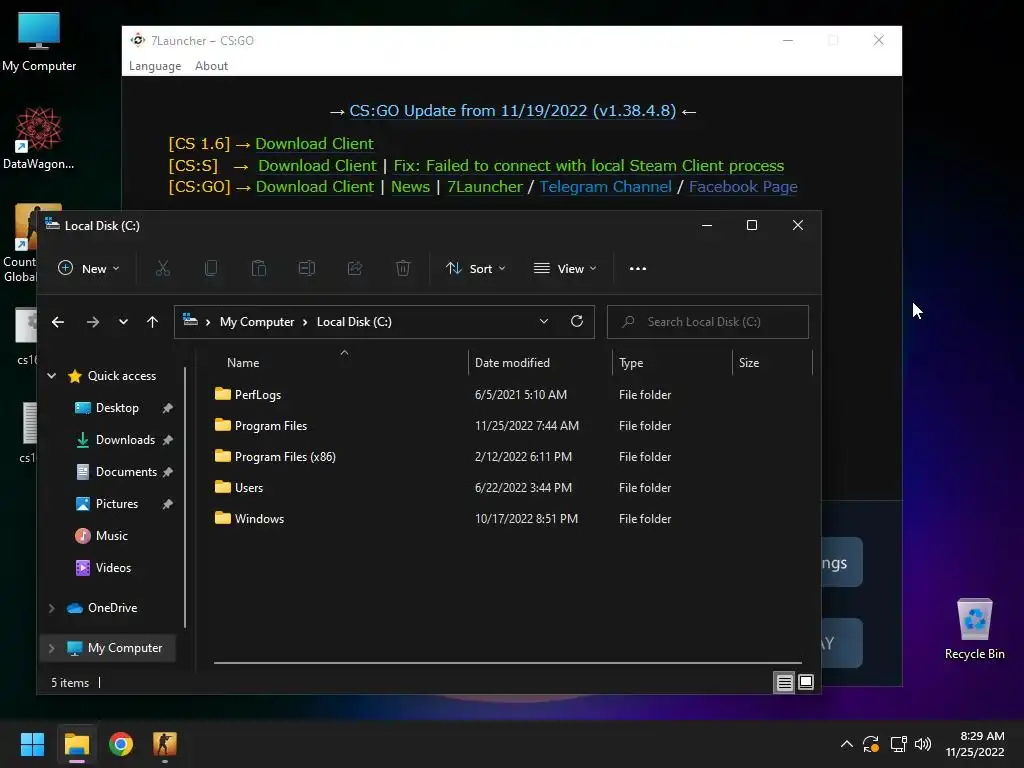Launch Google Chrome from taskbar
This screenshot has width=1024, height=768.
(x=121, y=744)
